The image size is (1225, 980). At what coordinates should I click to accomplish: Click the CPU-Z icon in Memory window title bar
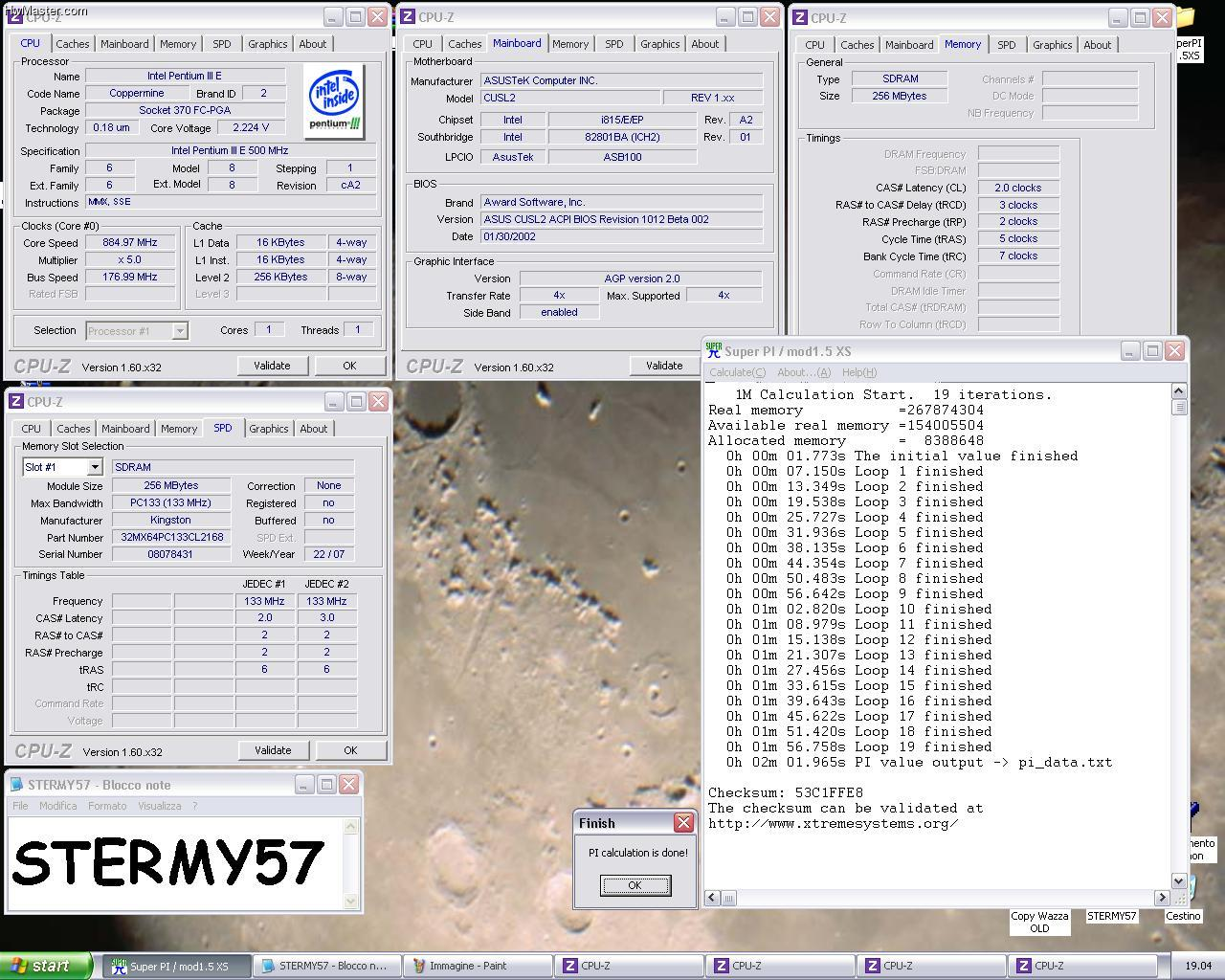(800, 17)
